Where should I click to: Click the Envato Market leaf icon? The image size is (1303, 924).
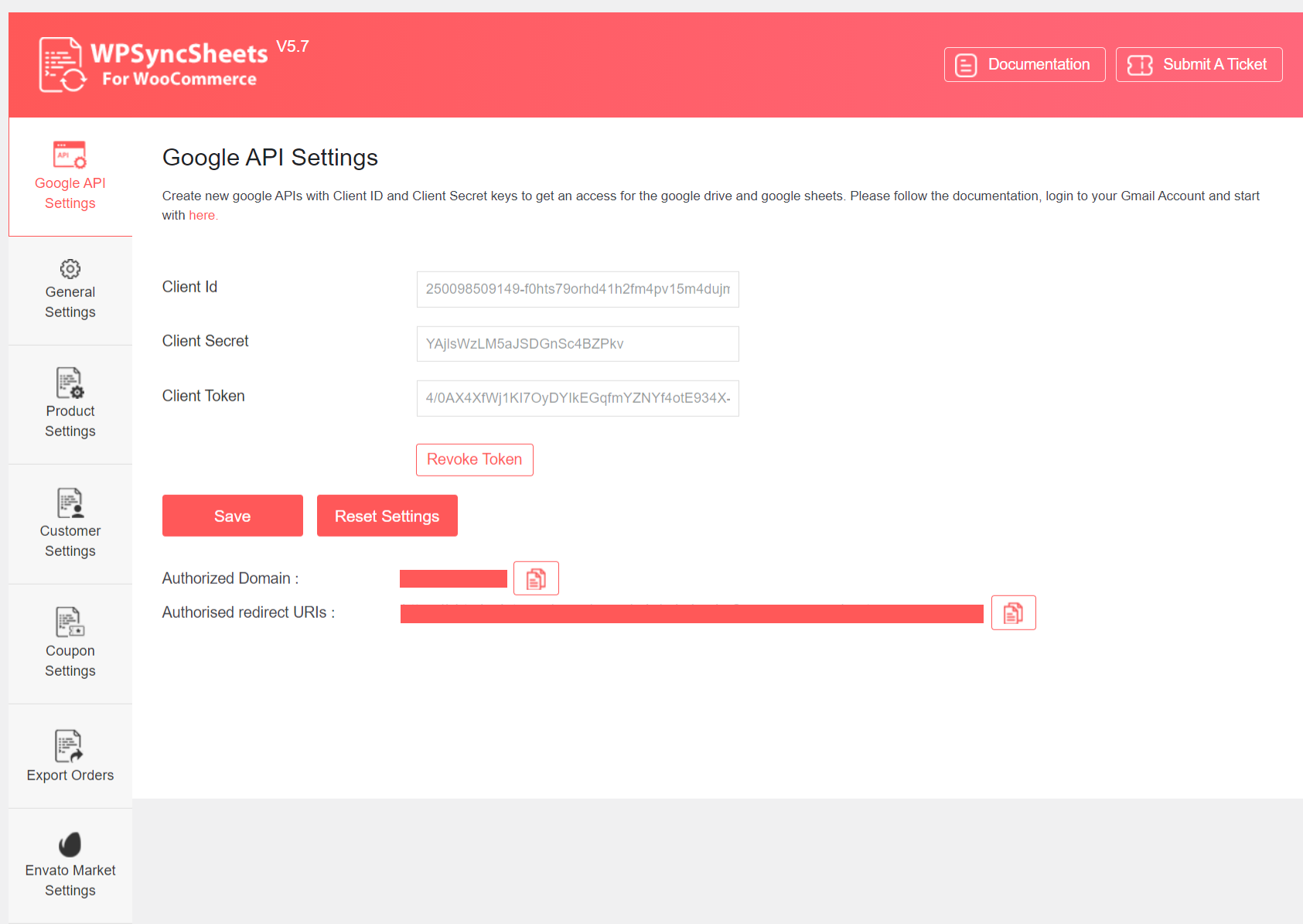[x=70, y=844]
